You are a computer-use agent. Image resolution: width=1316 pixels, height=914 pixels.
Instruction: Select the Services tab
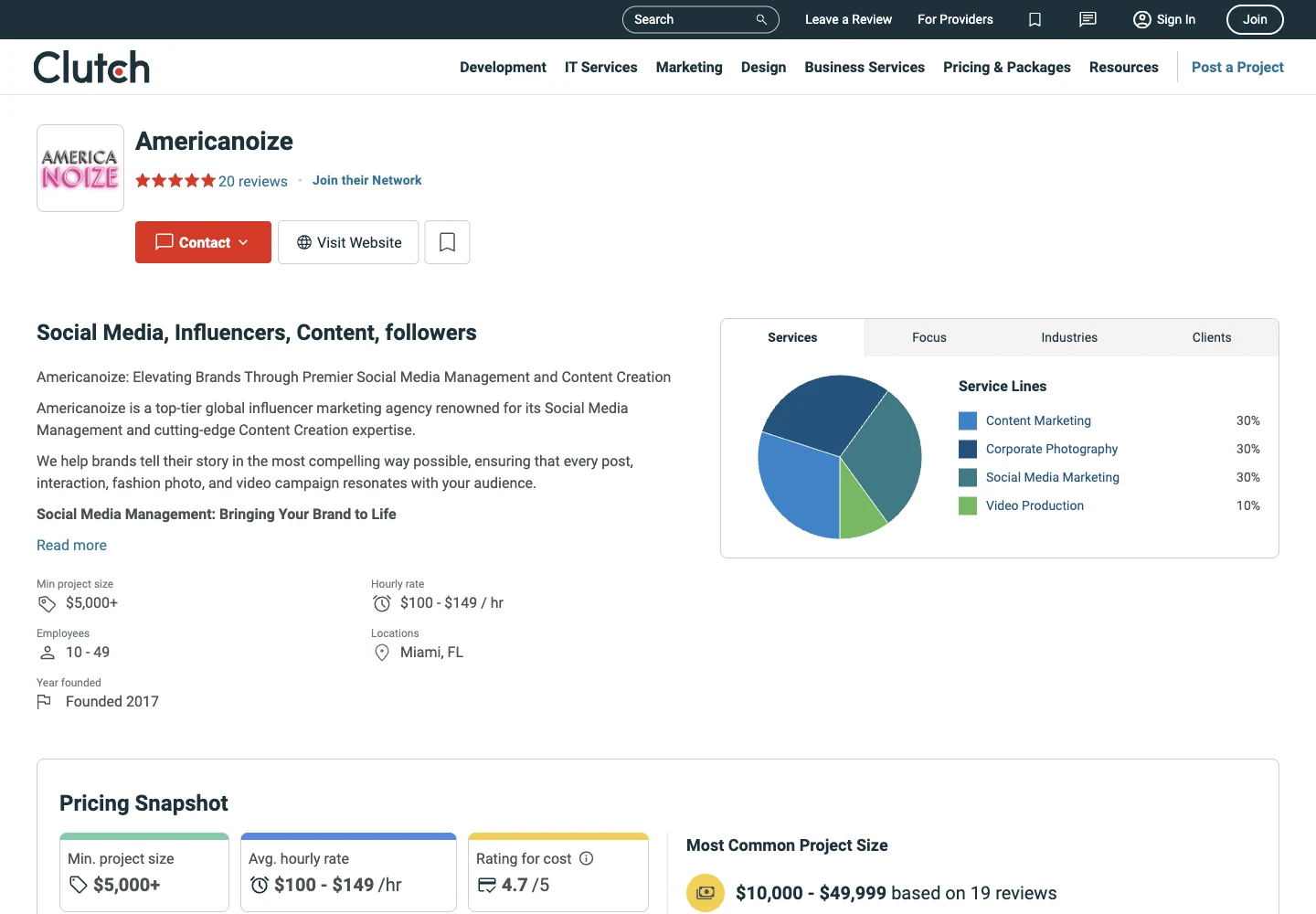click(792, 337)
